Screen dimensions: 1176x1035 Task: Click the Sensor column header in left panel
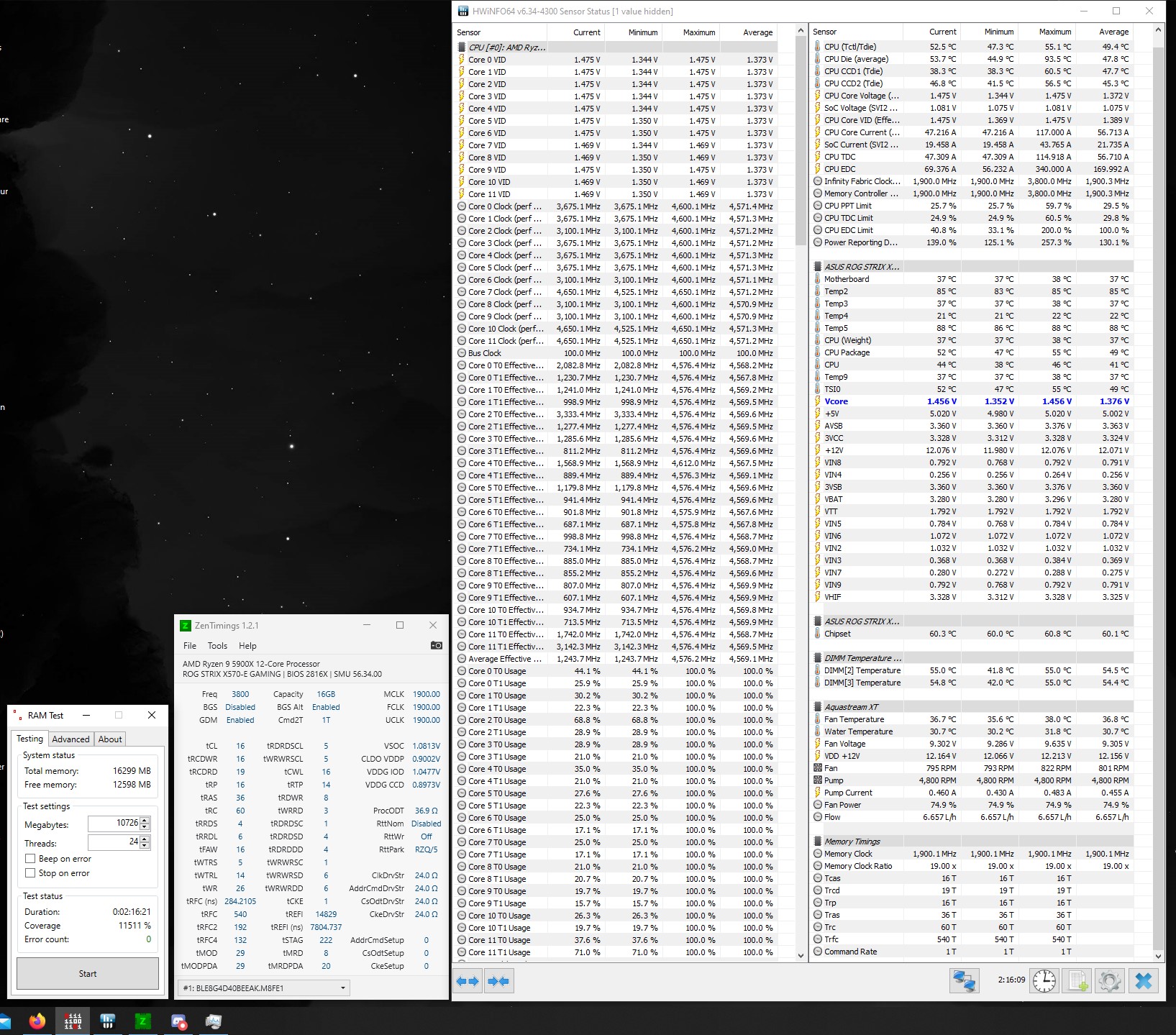[500, 32]
